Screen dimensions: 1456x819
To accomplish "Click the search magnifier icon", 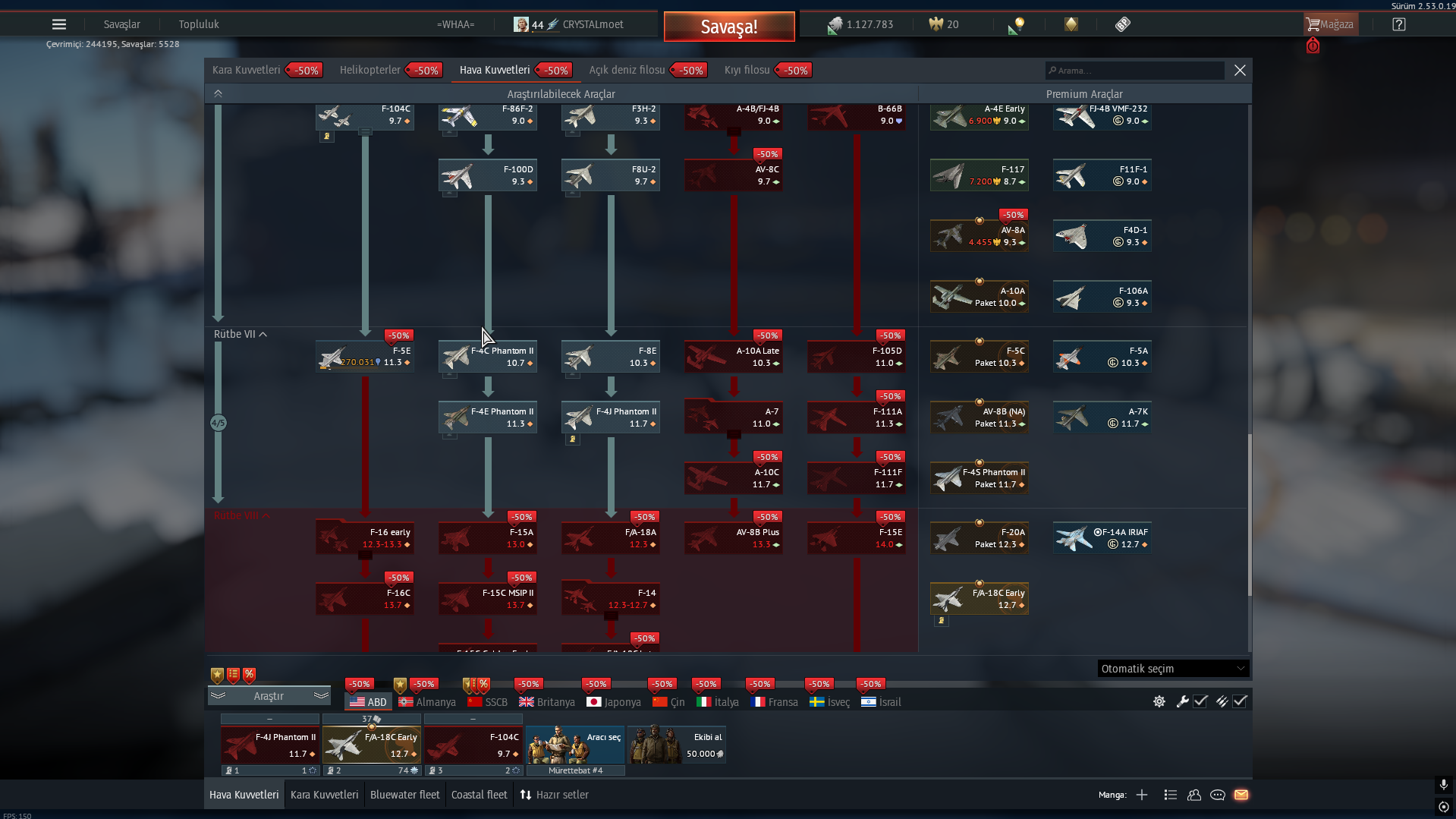I will pyautogui.click(x=1052, y=71).
